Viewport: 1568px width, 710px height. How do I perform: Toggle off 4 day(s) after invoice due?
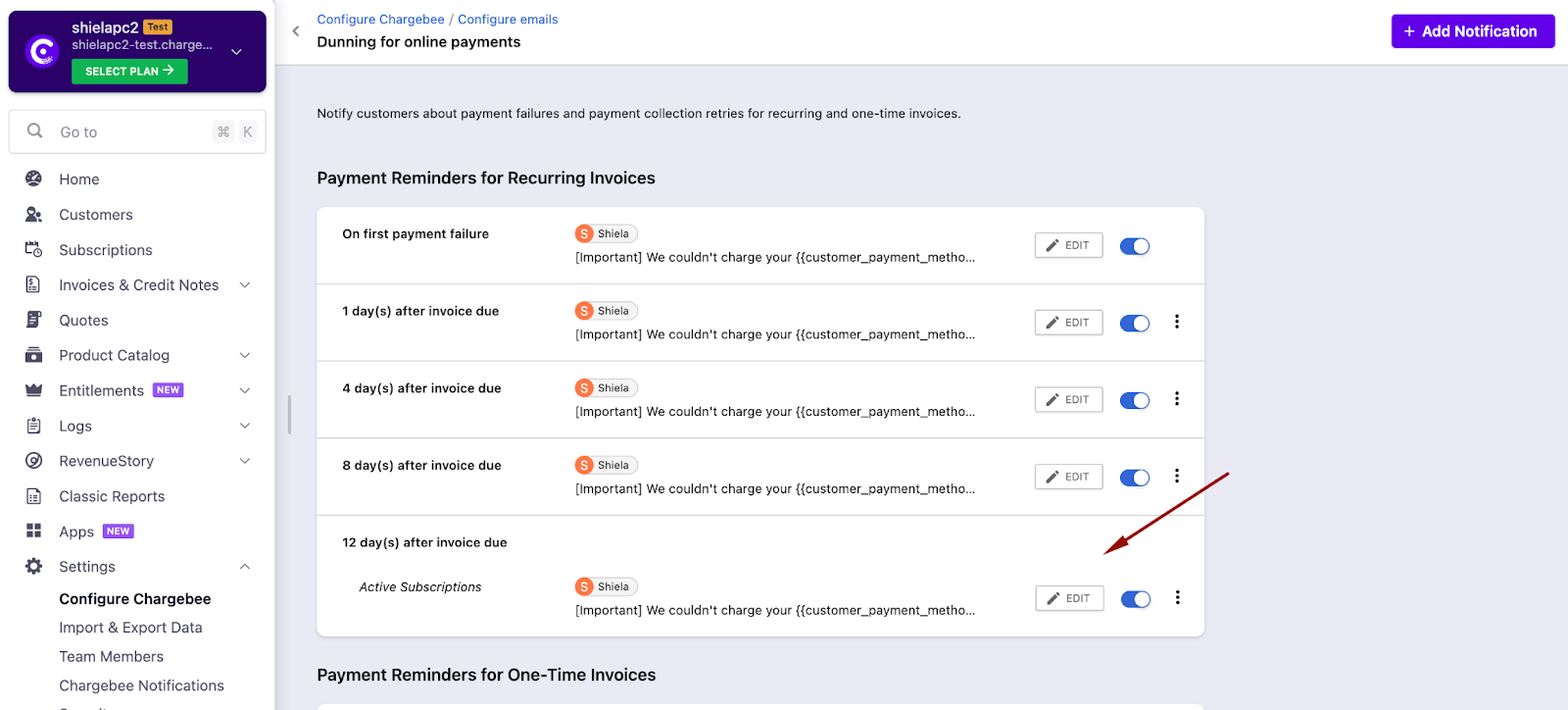1135,400
